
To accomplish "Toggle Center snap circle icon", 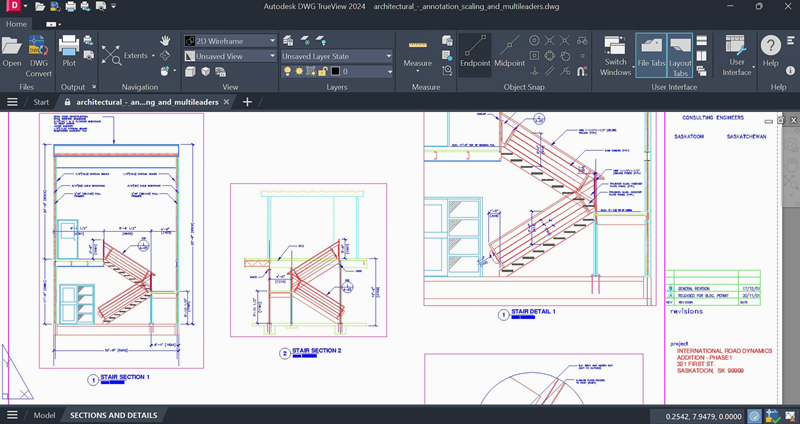I will click(x=534, y=40).
